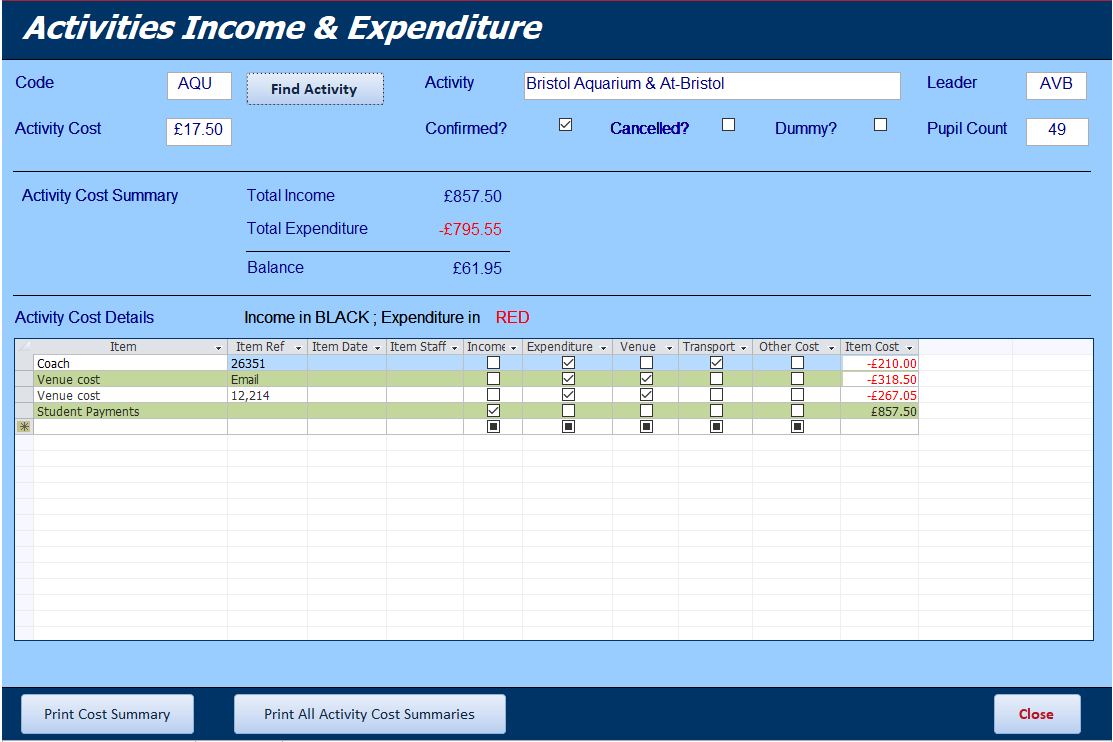Toggle Venue checkbox in Email venue cost row
1113x742 pixels.
pyautogui.click(x=646, y=379)
